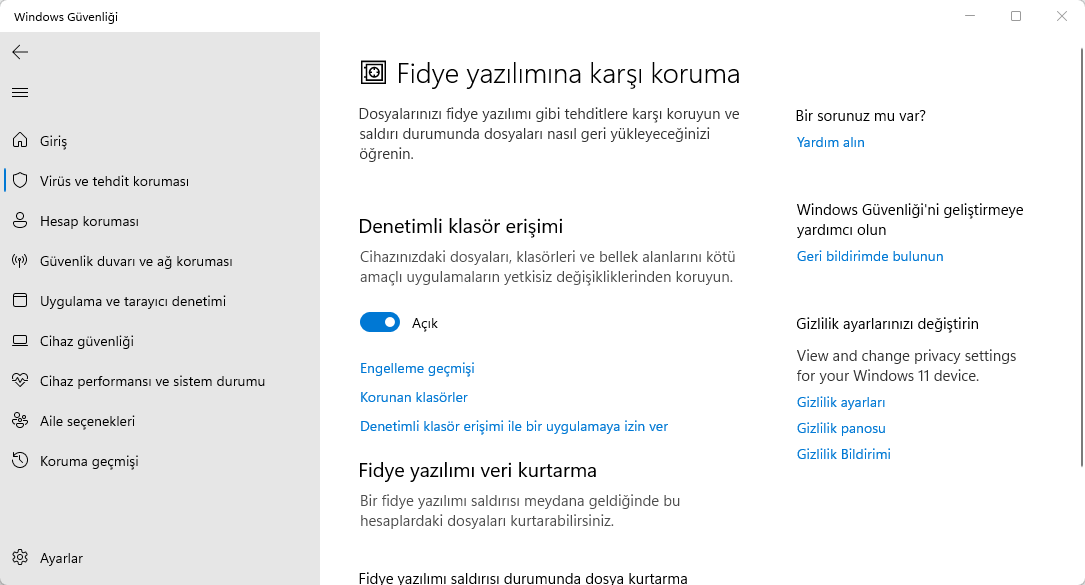This screenshot has height=585, width=1085.
Task: Open the Korunan klasörler link
Action: (414, 398)
